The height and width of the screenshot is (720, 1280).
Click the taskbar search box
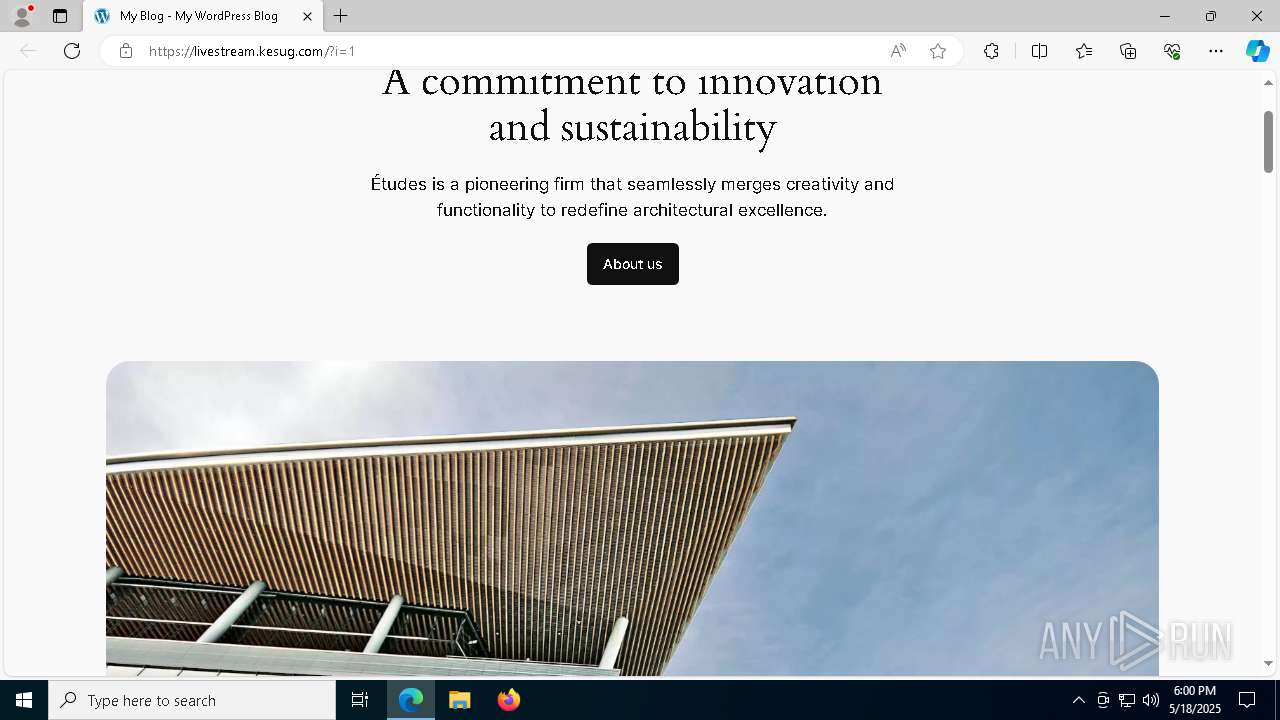point(192,700)
